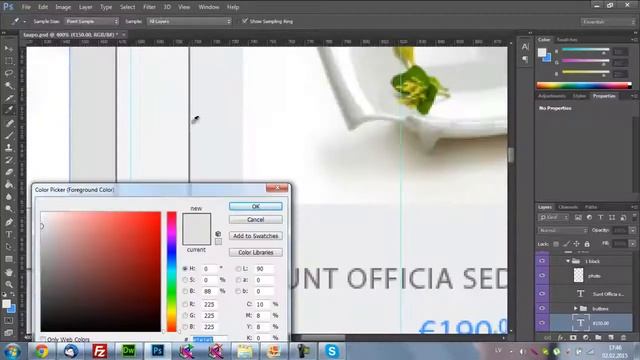Screen dimensions: 640x360
Task: Hide the buttons group layer
Action: [x=542, y=308]
